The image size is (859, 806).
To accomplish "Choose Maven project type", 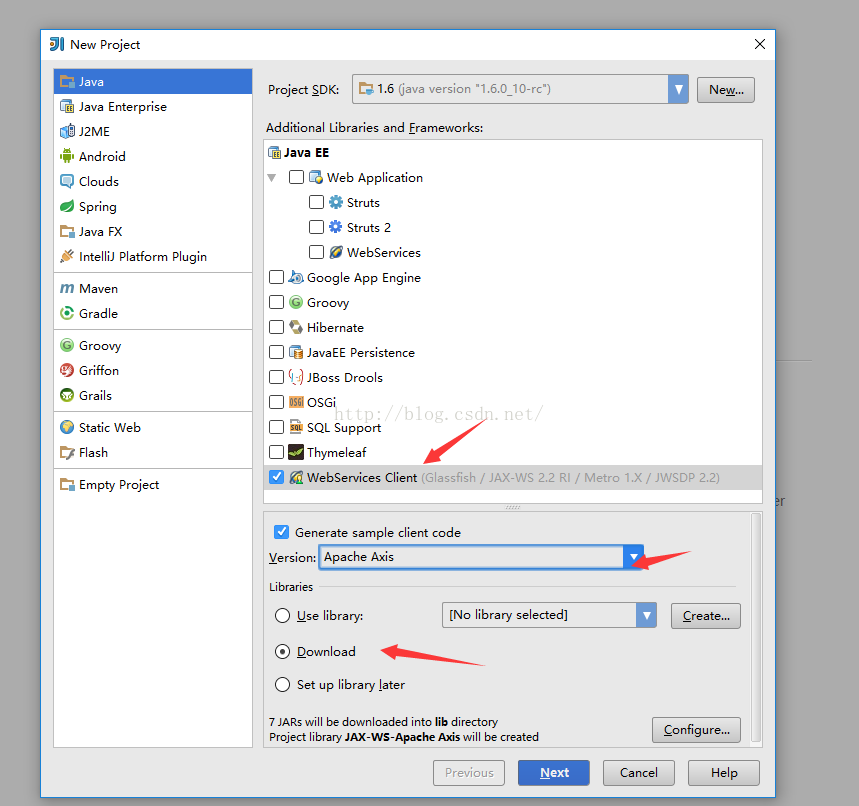I will [x=153, y=288].
